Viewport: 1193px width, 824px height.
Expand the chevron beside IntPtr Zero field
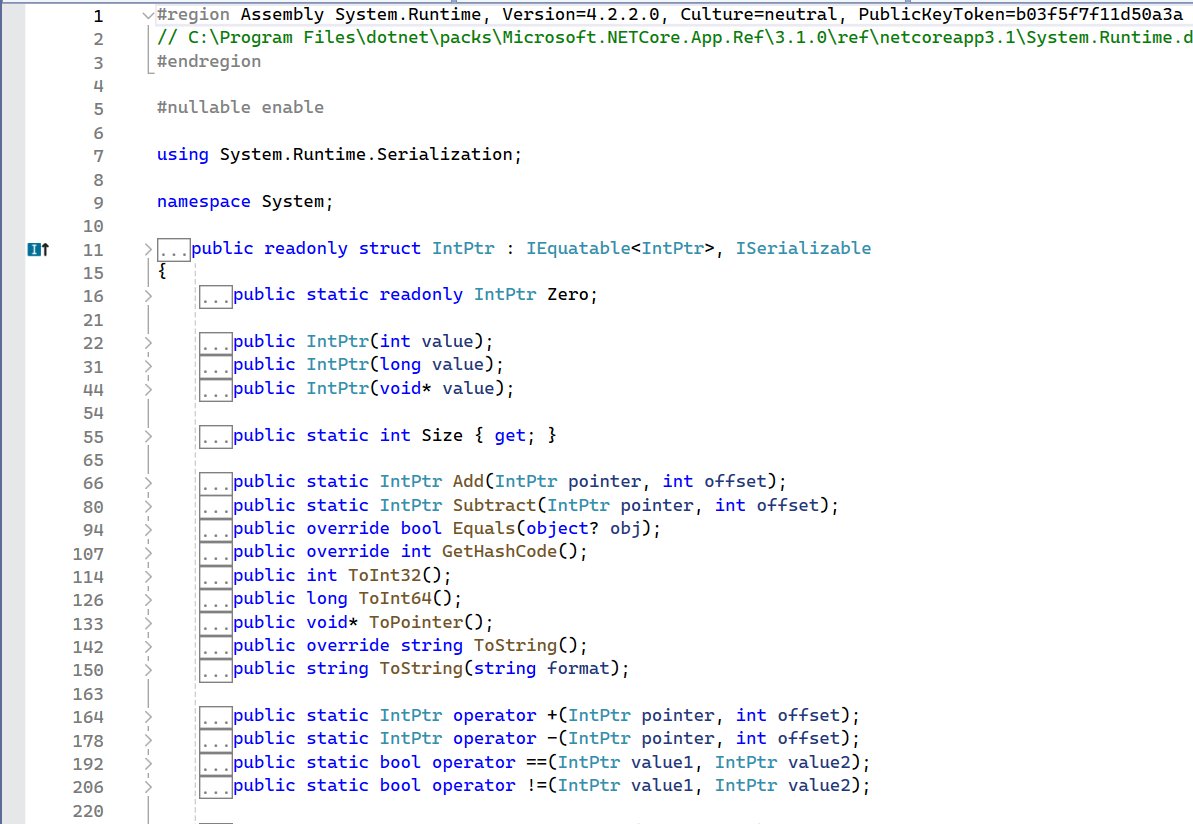pos(148,295)
